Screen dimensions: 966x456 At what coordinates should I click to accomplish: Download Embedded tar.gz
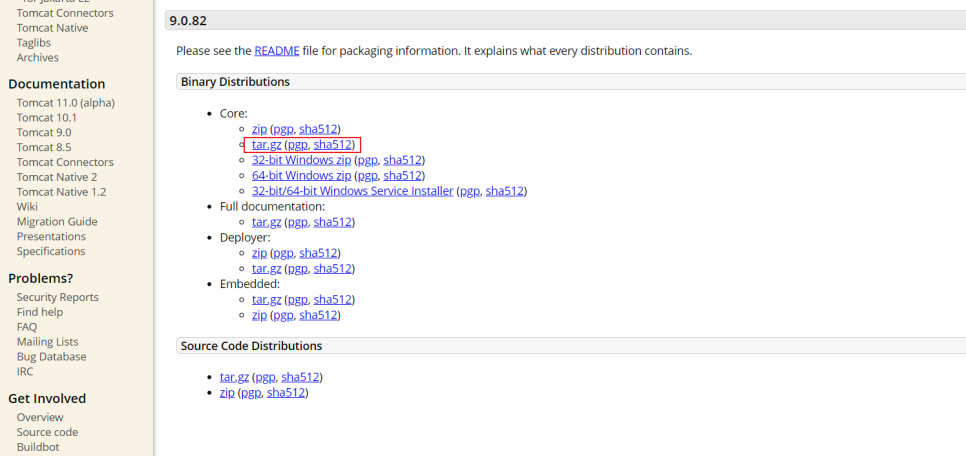tap(267, 300)
